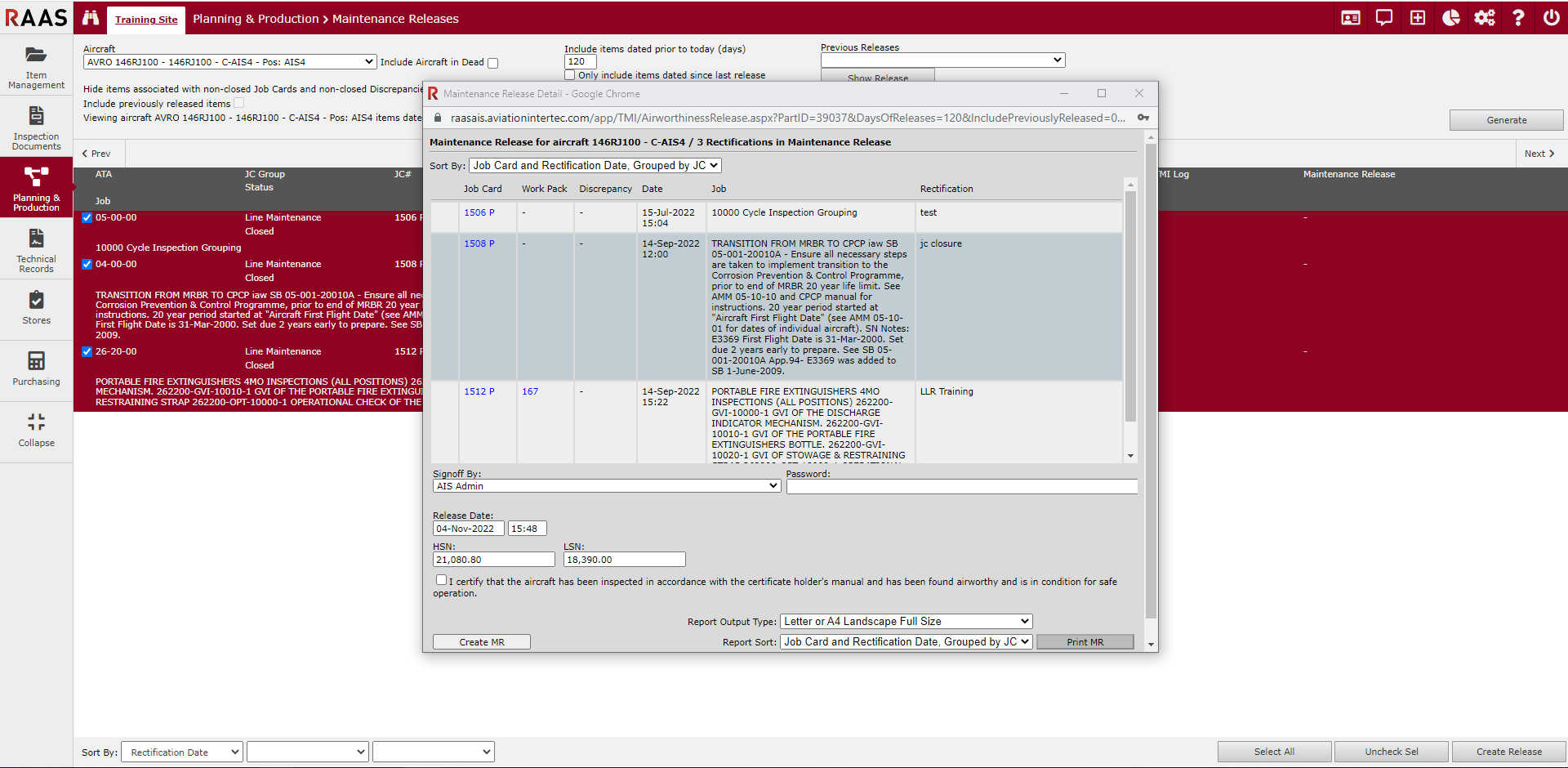Open Planning & Production sidebar menu
This screenshot has height=768, width=1568.
coord(36,188)
